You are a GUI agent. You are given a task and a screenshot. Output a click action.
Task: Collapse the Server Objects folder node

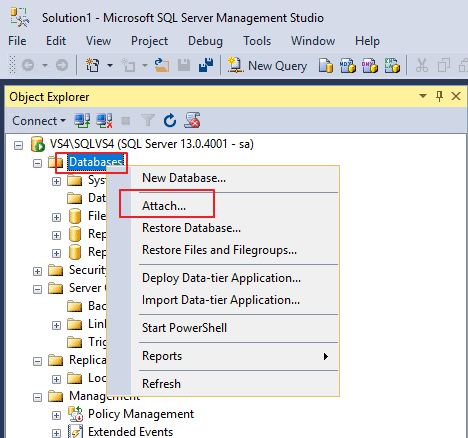point(37,289)
